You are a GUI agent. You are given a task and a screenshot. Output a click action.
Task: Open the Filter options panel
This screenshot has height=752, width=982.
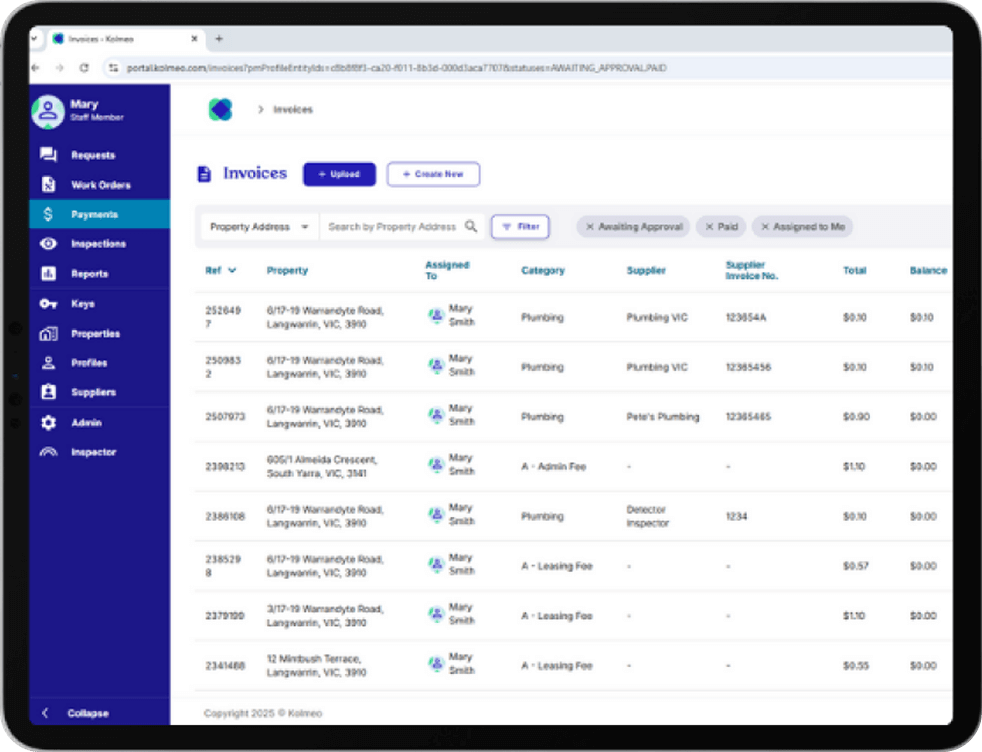pyautogui.click(x=520, y=227)
